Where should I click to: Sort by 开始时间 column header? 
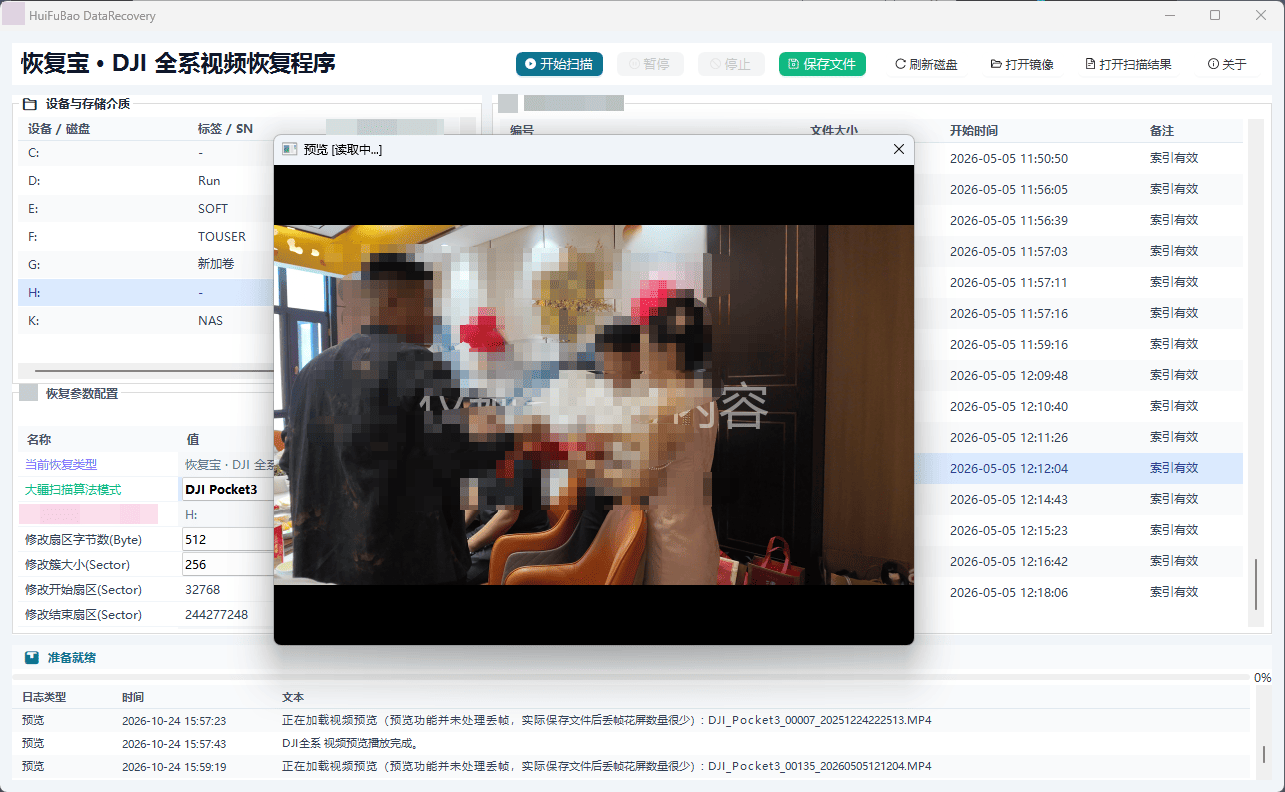coord(973,131)
